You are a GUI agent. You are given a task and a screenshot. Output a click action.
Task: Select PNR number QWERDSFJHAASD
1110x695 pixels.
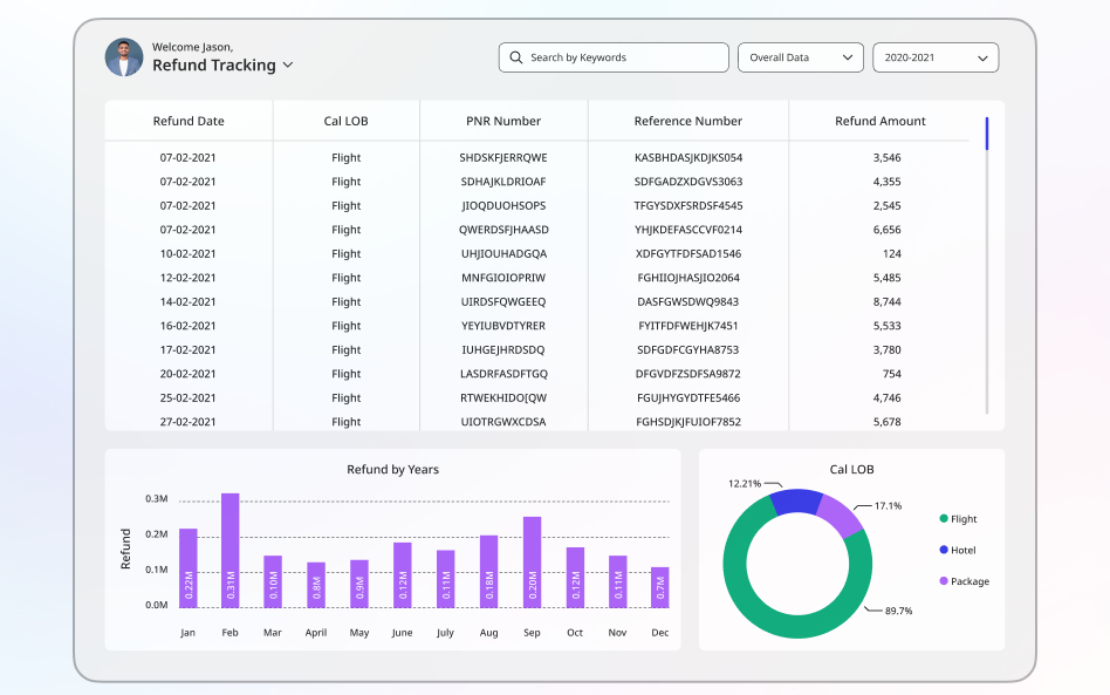coord(503,230)
